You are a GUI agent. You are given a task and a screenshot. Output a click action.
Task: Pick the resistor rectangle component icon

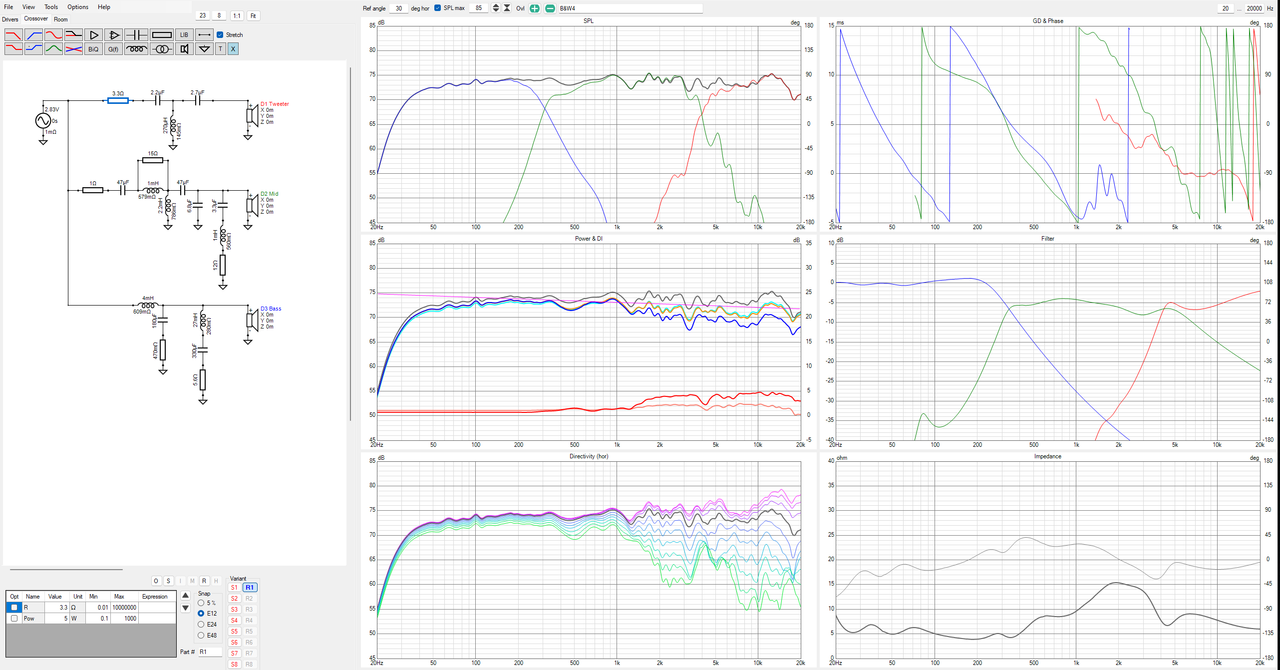[x=162, y=35]
